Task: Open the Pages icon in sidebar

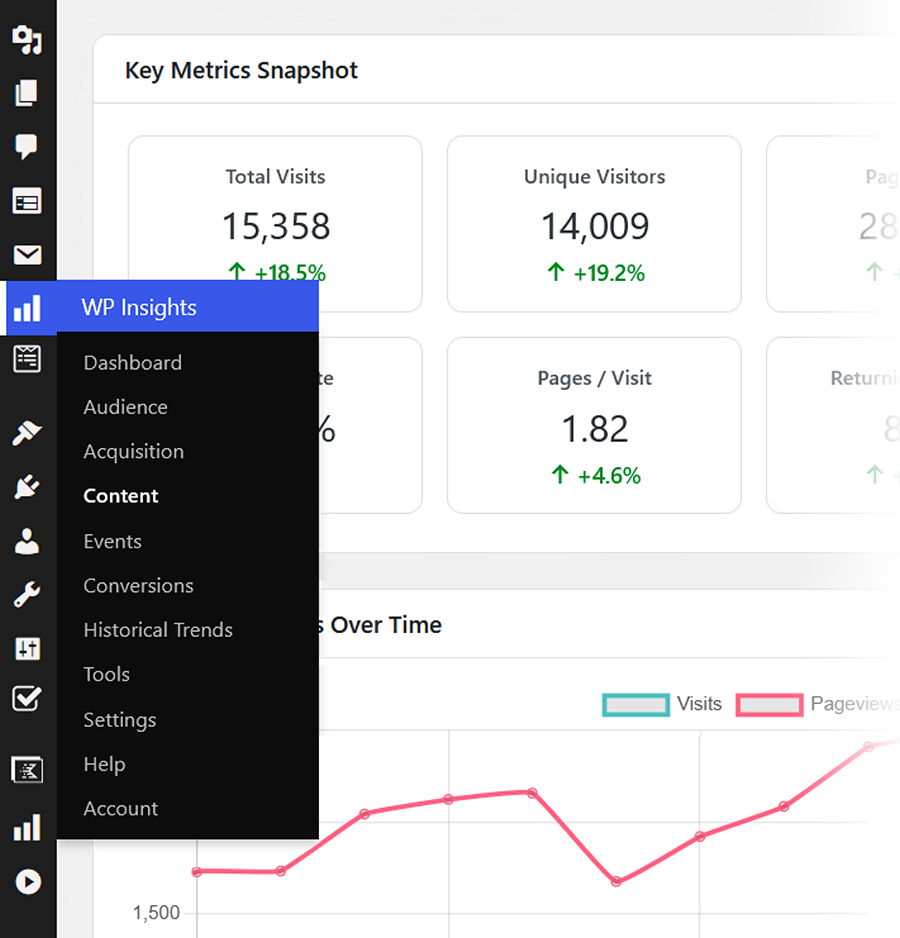Action: pos(26,93)
